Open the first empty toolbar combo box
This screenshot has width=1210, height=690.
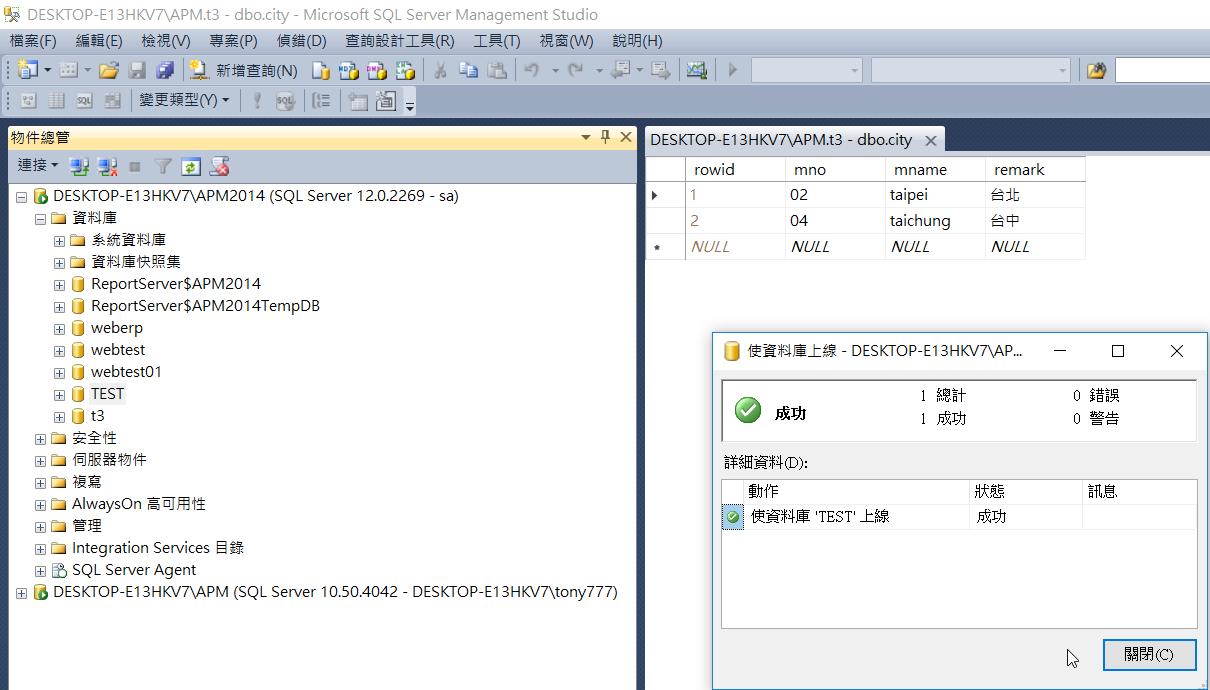tap(806, 70)
